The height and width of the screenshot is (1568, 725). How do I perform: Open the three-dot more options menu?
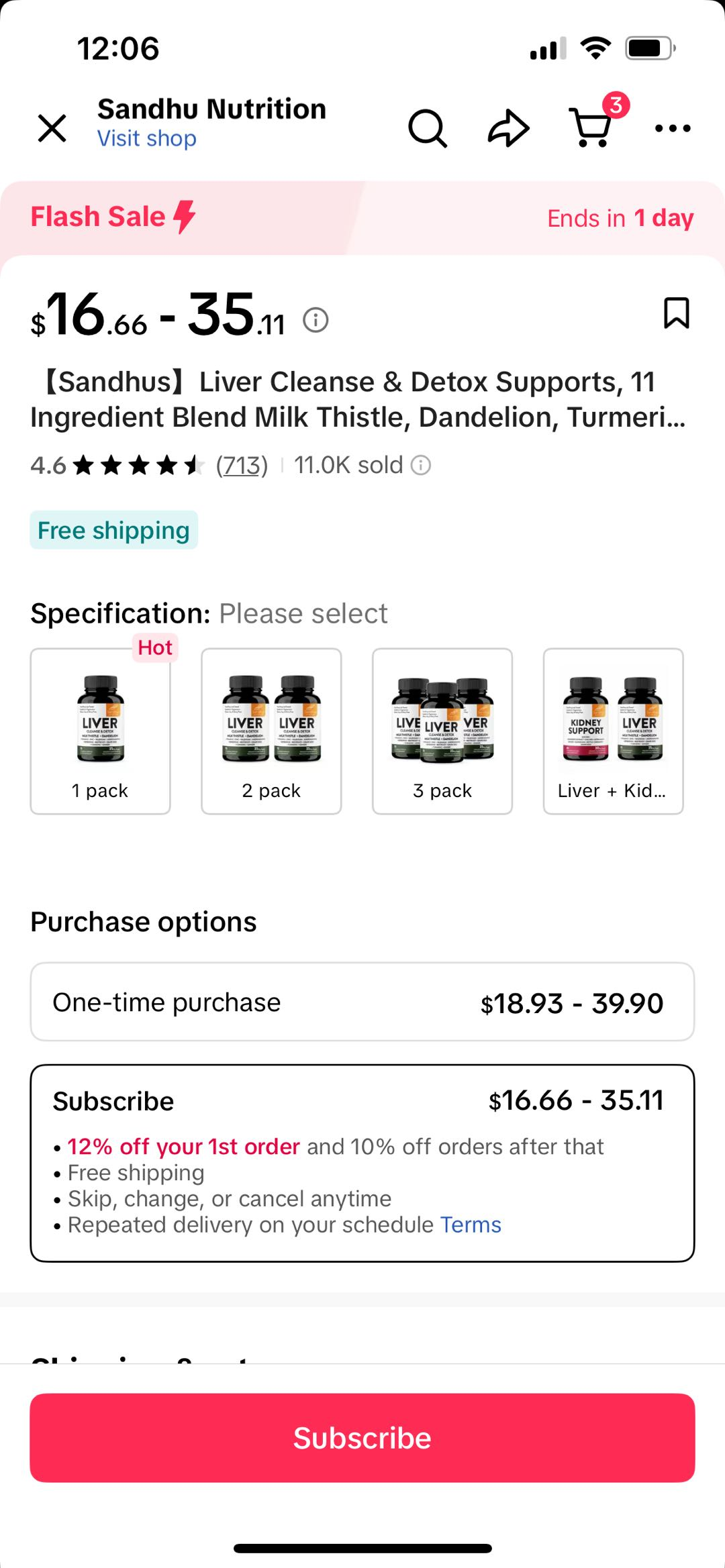pos(673,128)
